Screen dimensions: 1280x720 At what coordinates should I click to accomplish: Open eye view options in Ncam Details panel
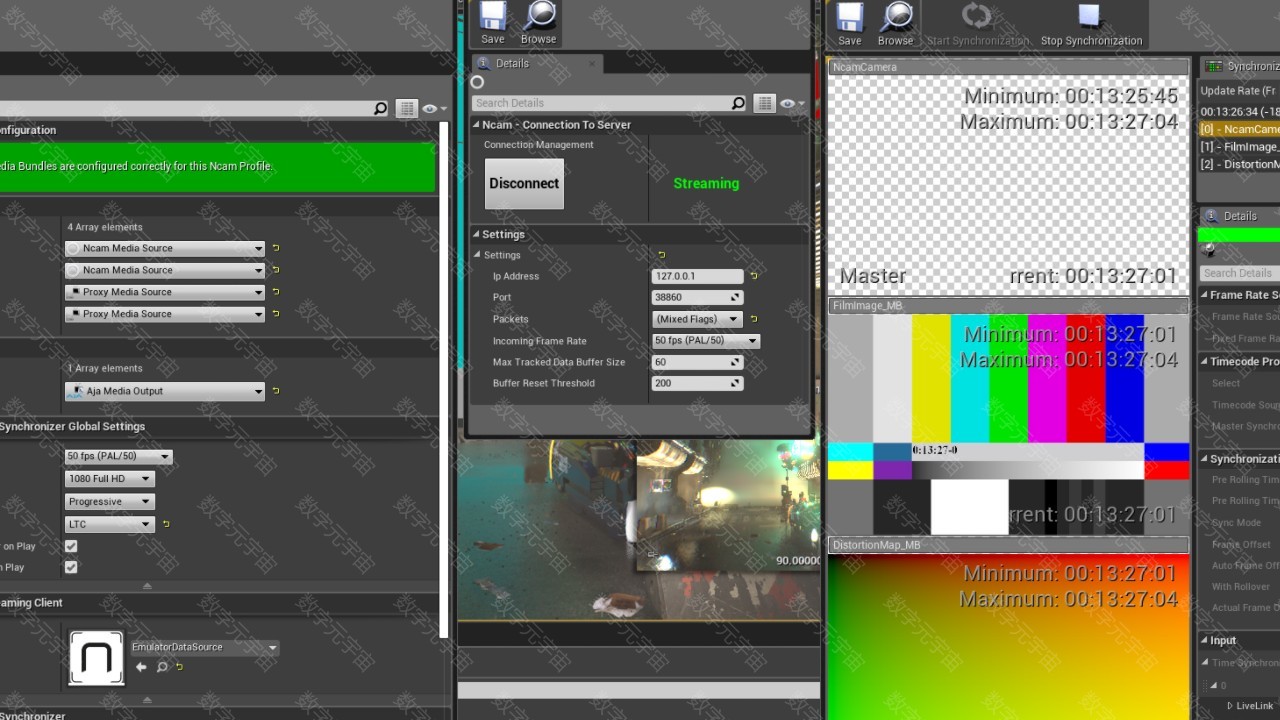[x=791, y=103]
